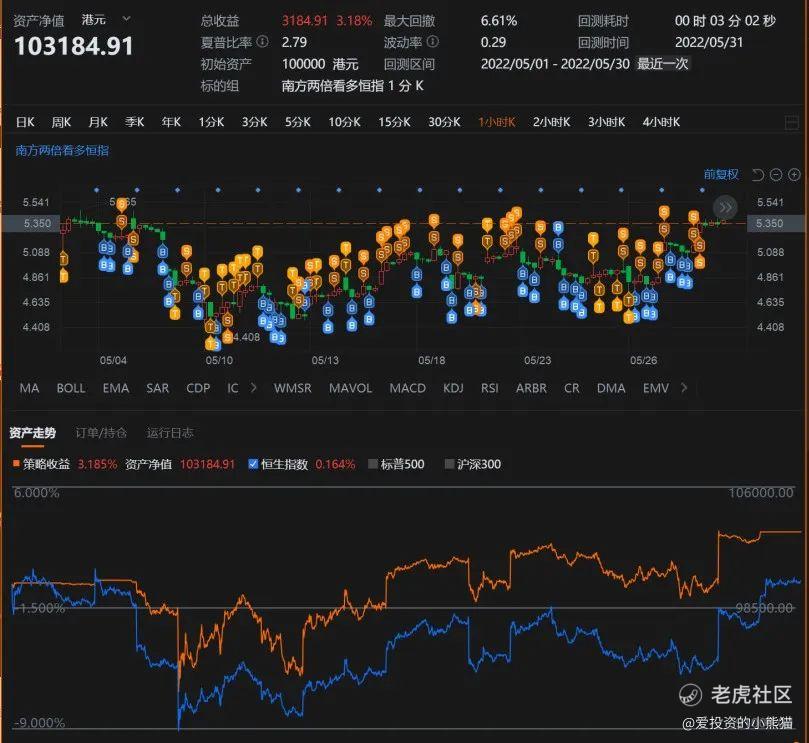Select the EMA indicator
809x743 pixels.
116,388
